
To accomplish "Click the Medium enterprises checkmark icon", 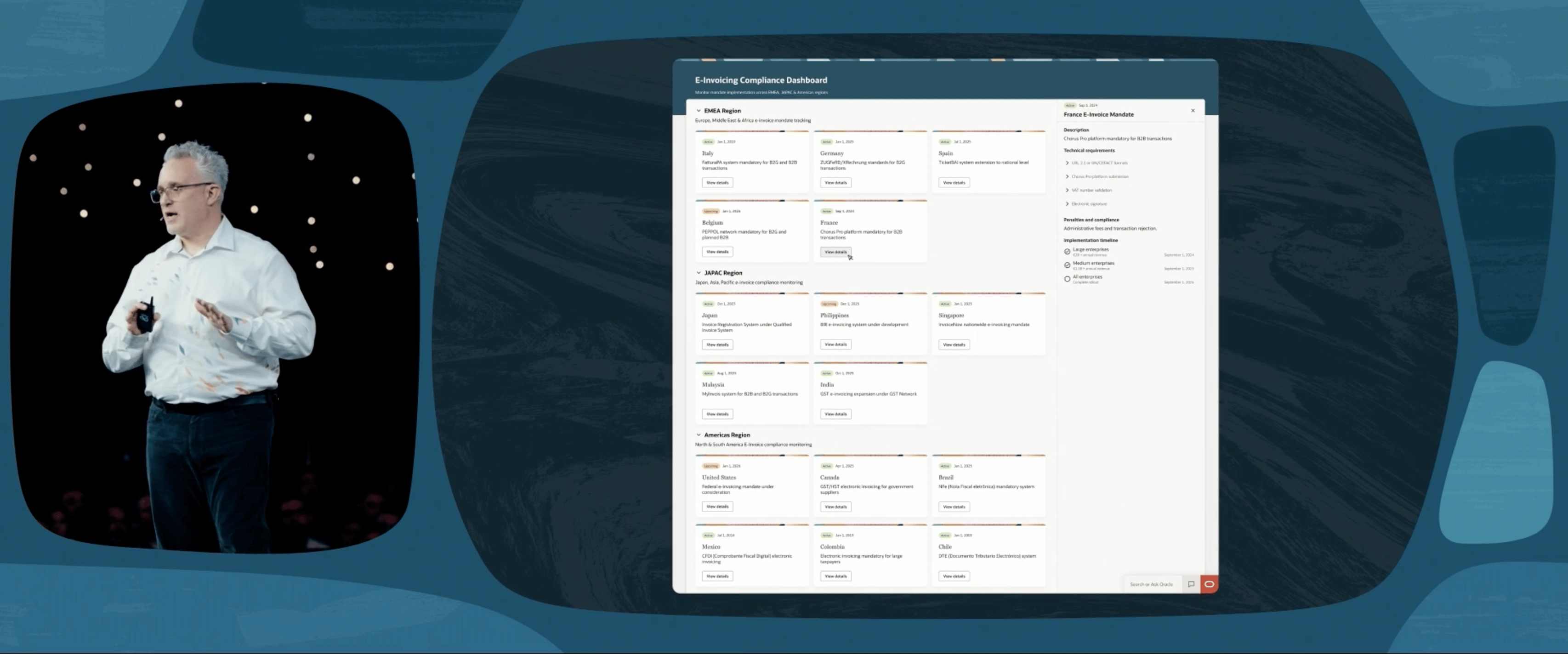I will [x=1067, y=265].
